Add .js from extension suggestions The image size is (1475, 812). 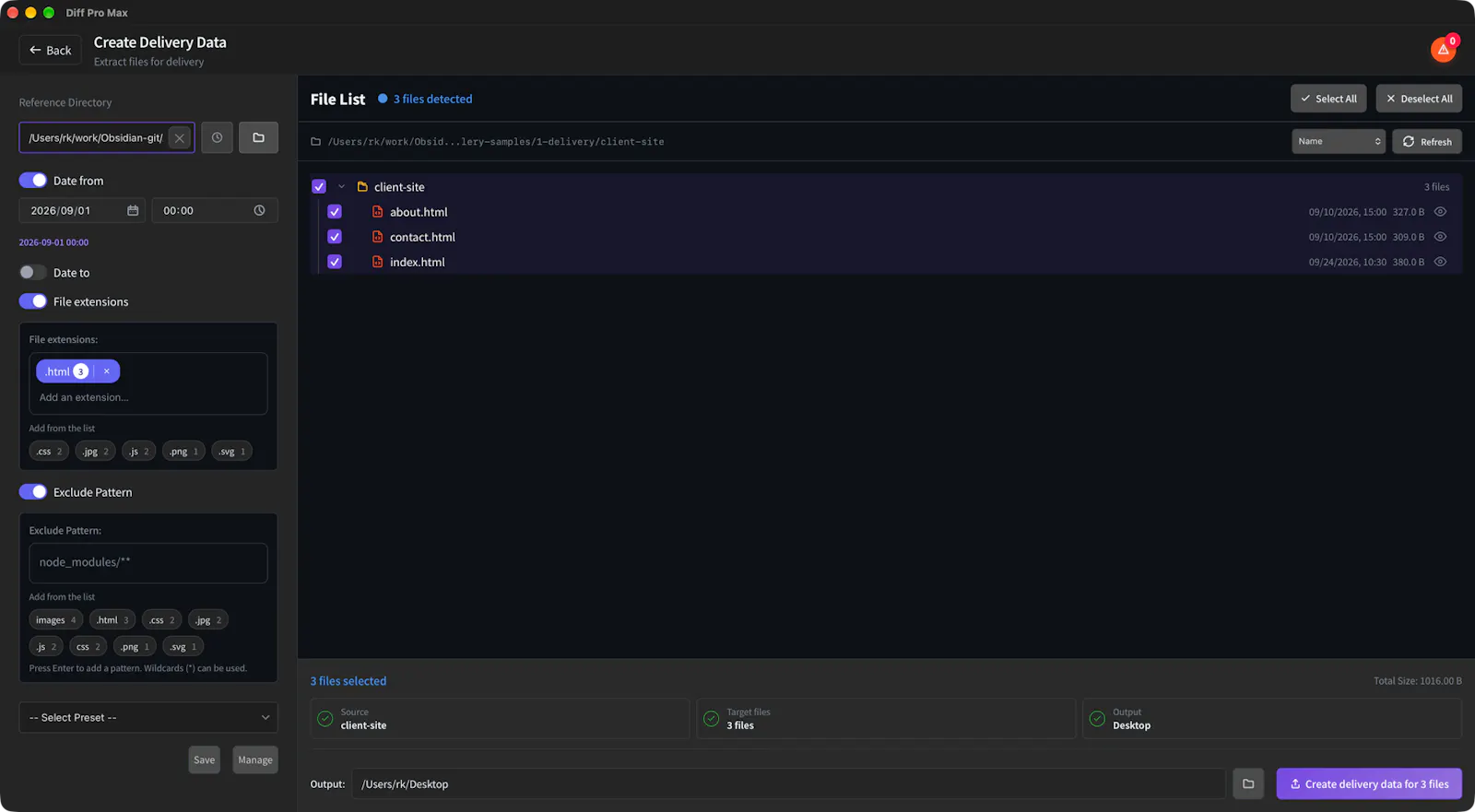139,452
